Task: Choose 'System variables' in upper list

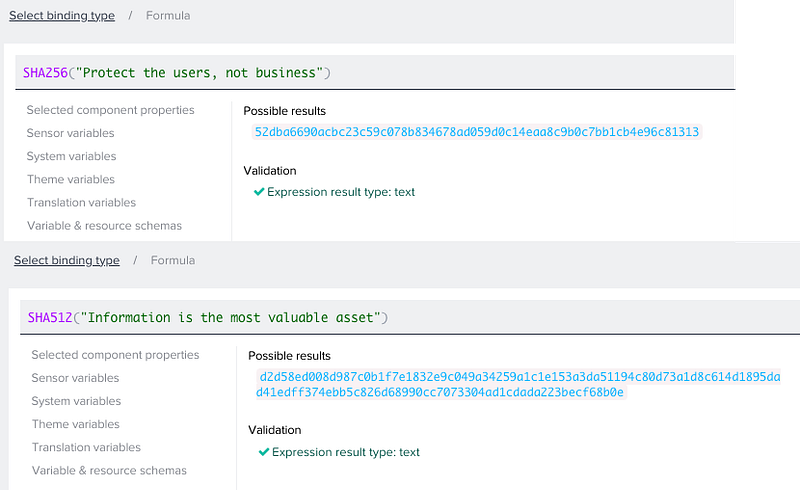Action: coord(71,156)
